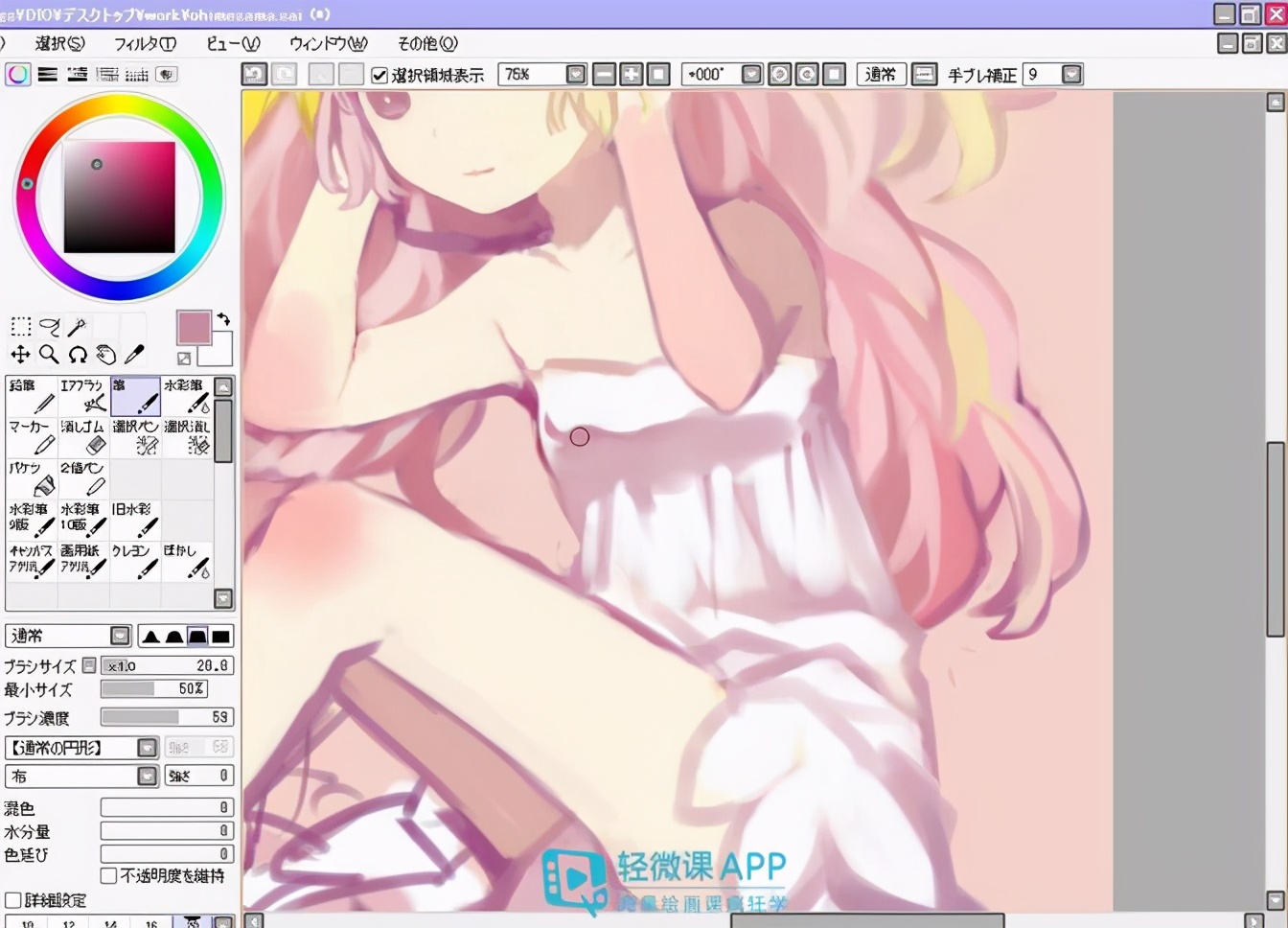The height and width of the screenshot is (928, 1288).
Task: Choose the 選択消し selection eraser
Action: (187, 437)
